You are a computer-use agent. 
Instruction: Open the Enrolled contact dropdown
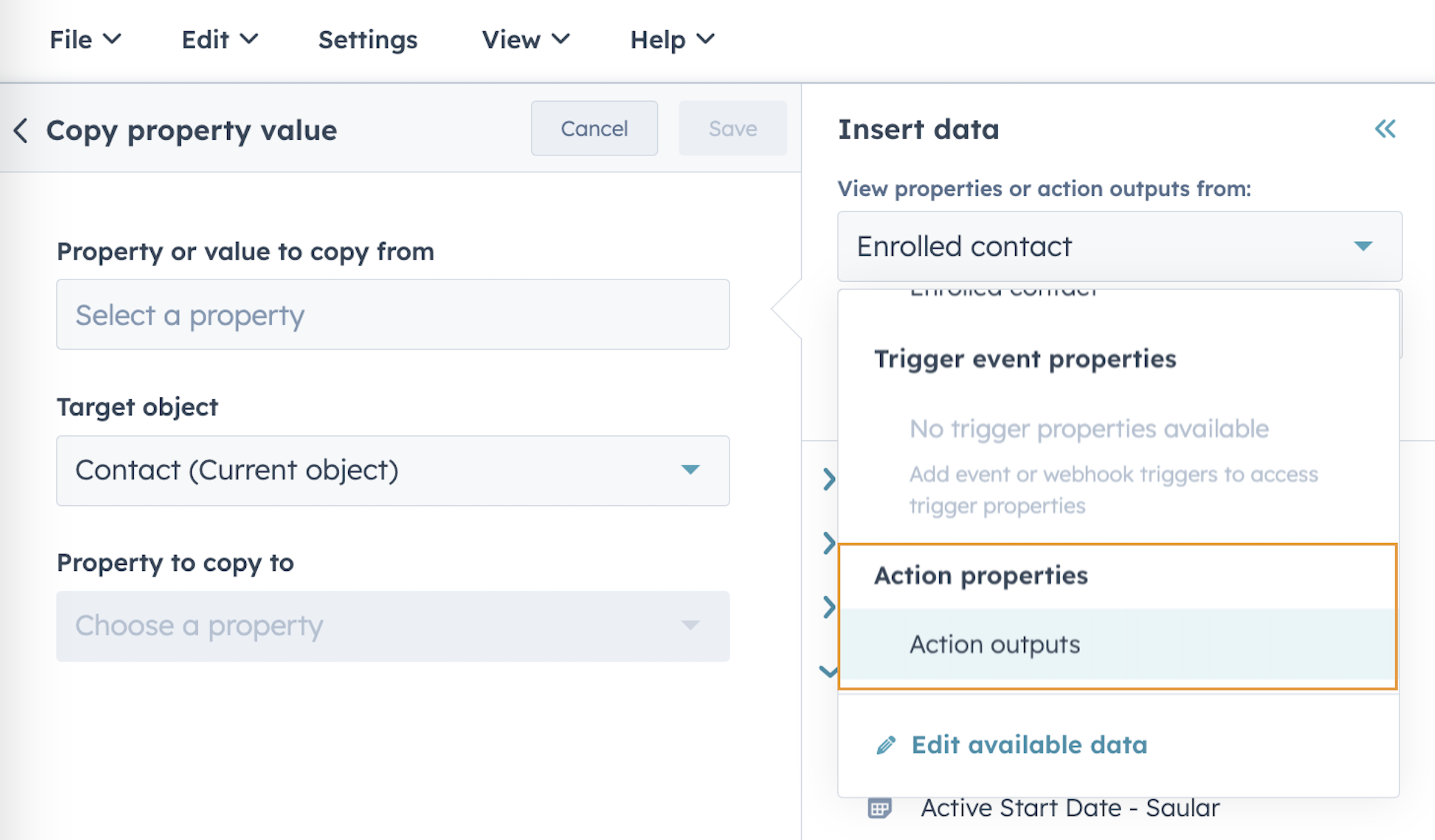(x=1119, y=246)
